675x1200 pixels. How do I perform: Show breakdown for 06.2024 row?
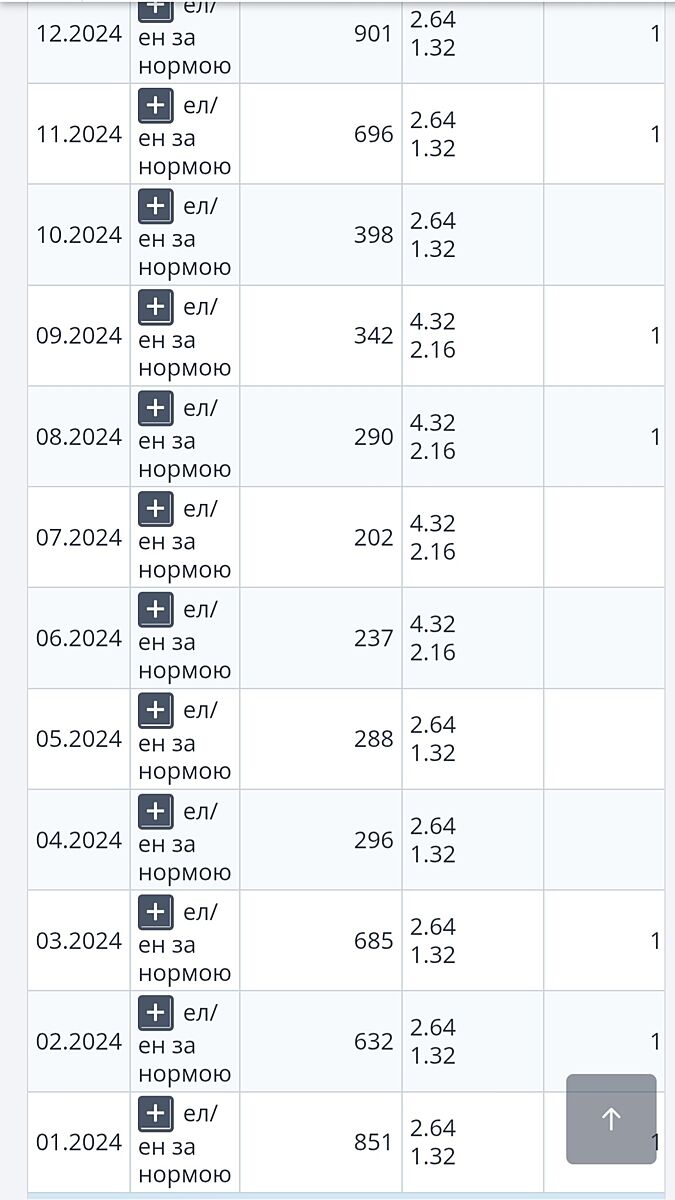click(x=155, y=609)
